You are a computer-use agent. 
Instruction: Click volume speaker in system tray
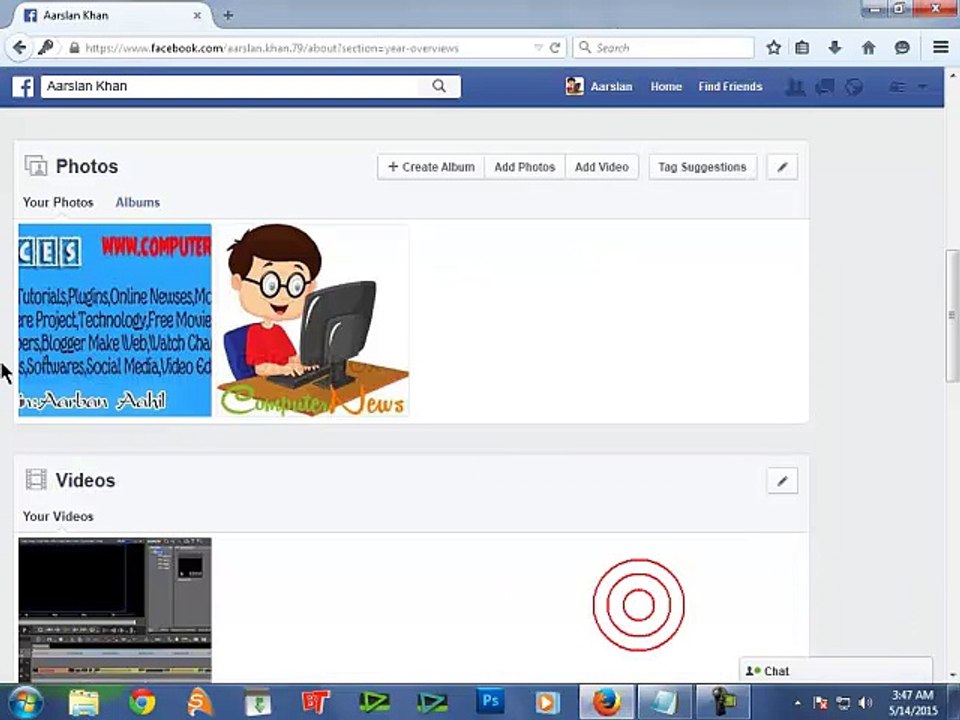pyautogui.click(x=865, y=702)
